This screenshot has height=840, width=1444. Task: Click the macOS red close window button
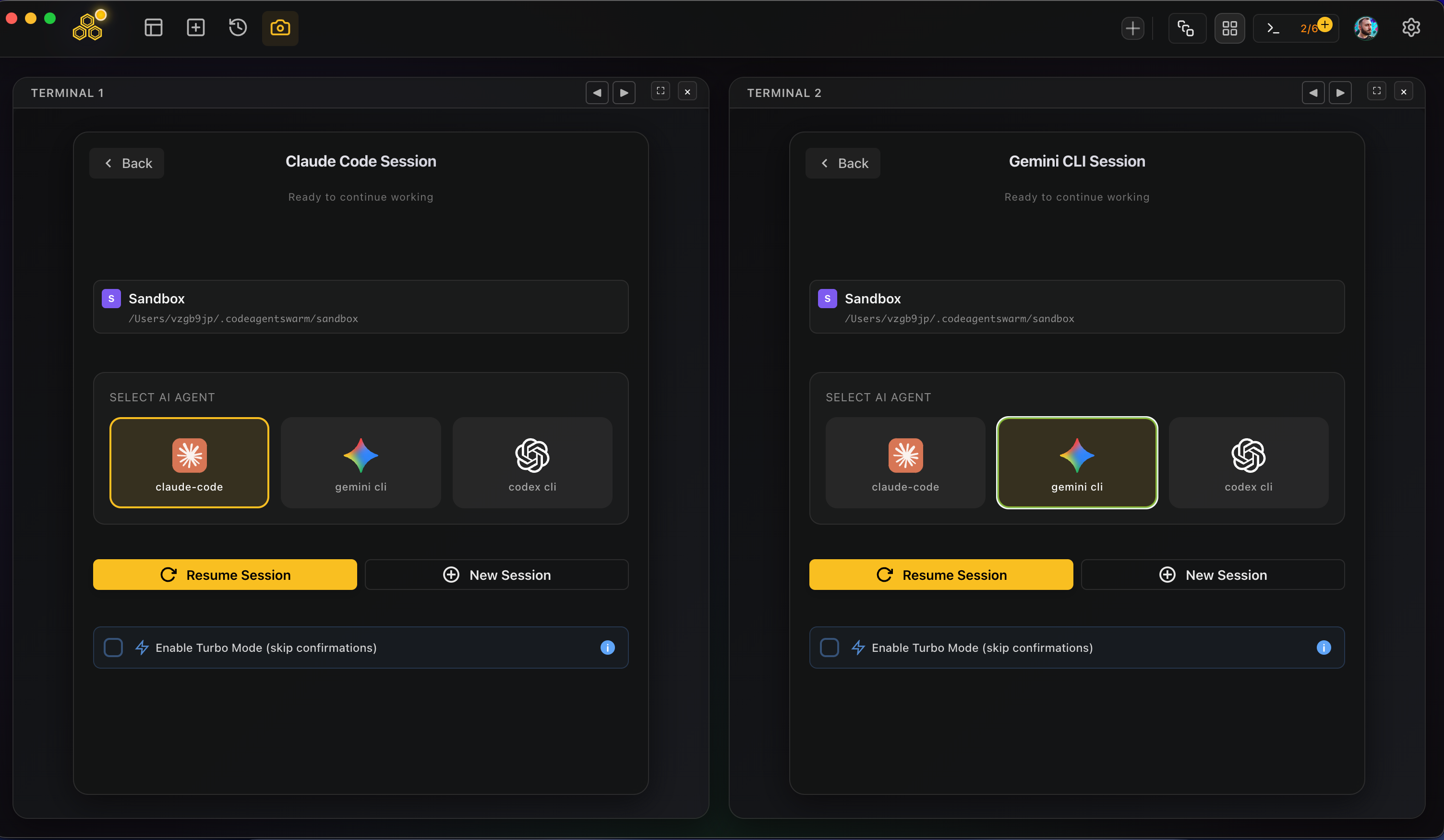pyautogui.click(x=12, y=18)
